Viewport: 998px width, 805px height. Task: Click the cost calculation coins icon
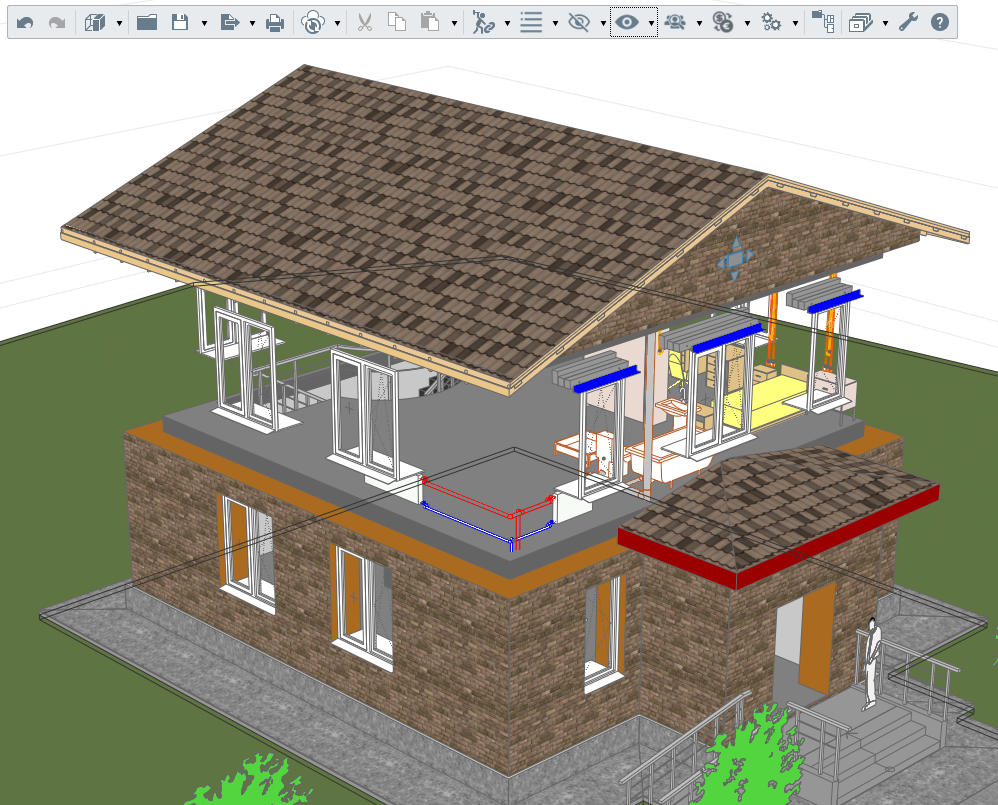click(723, 23)
